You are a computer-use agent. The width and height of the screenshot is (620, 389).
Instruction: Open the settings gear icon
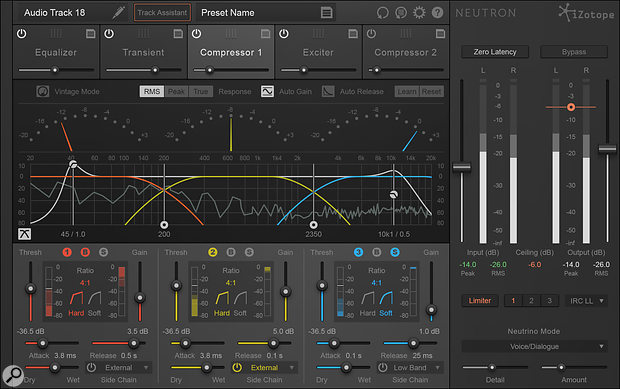[419, 13]
